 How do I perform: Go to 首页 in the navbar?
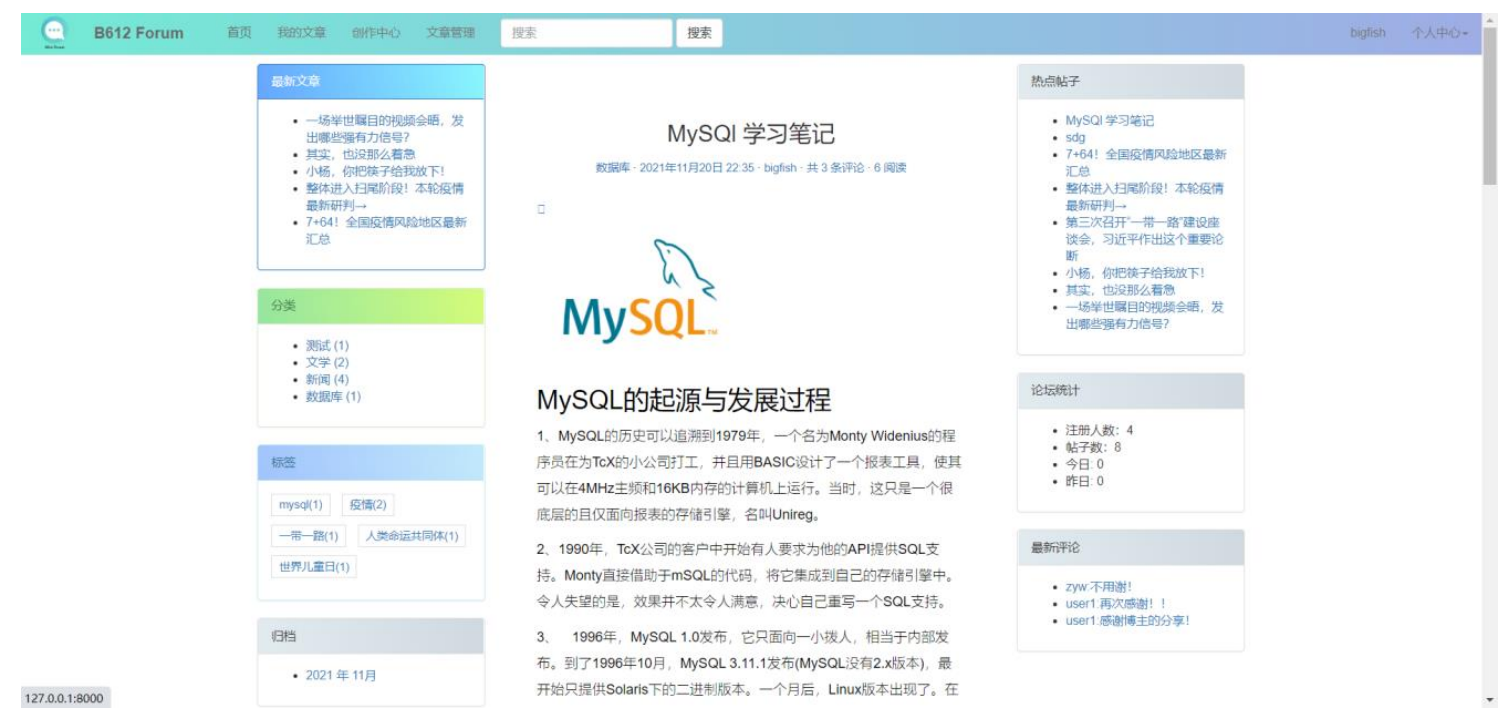click(x=239, y=33)
